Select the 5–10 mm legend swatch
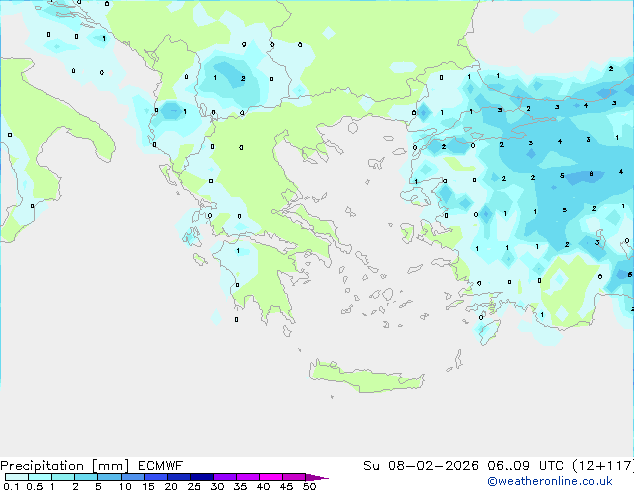Viewport: 634px width, 490px height. pos(109,477)
